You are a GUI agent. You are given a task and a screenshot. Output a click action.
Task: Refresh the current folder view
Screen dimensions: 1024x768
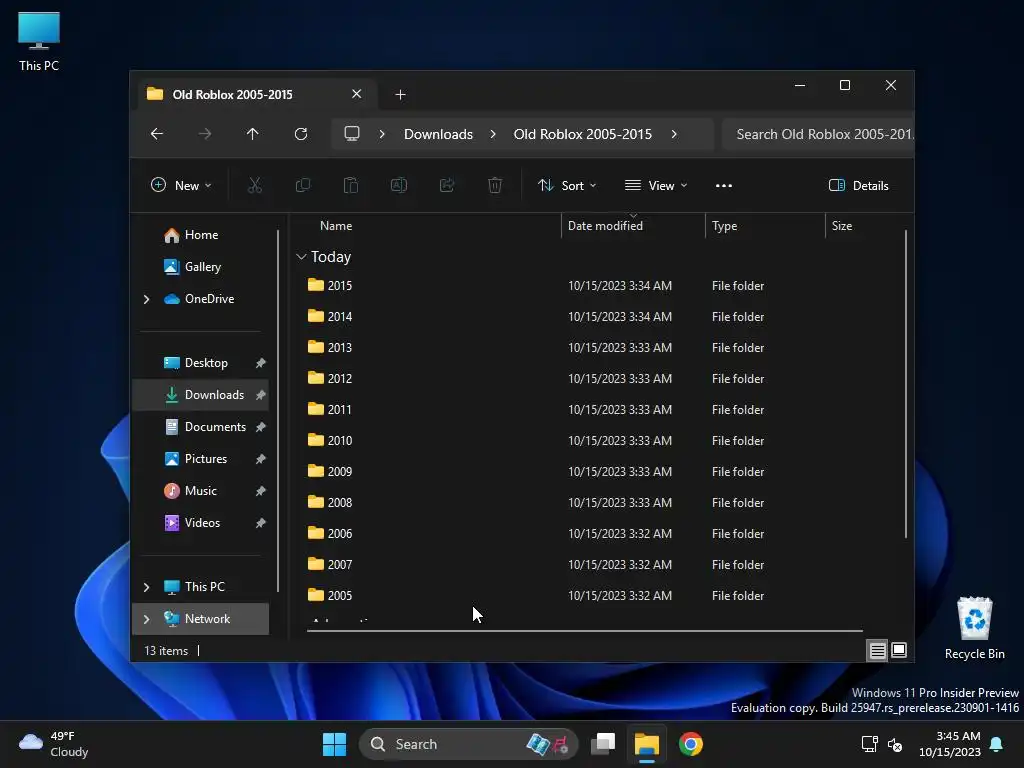300,134
